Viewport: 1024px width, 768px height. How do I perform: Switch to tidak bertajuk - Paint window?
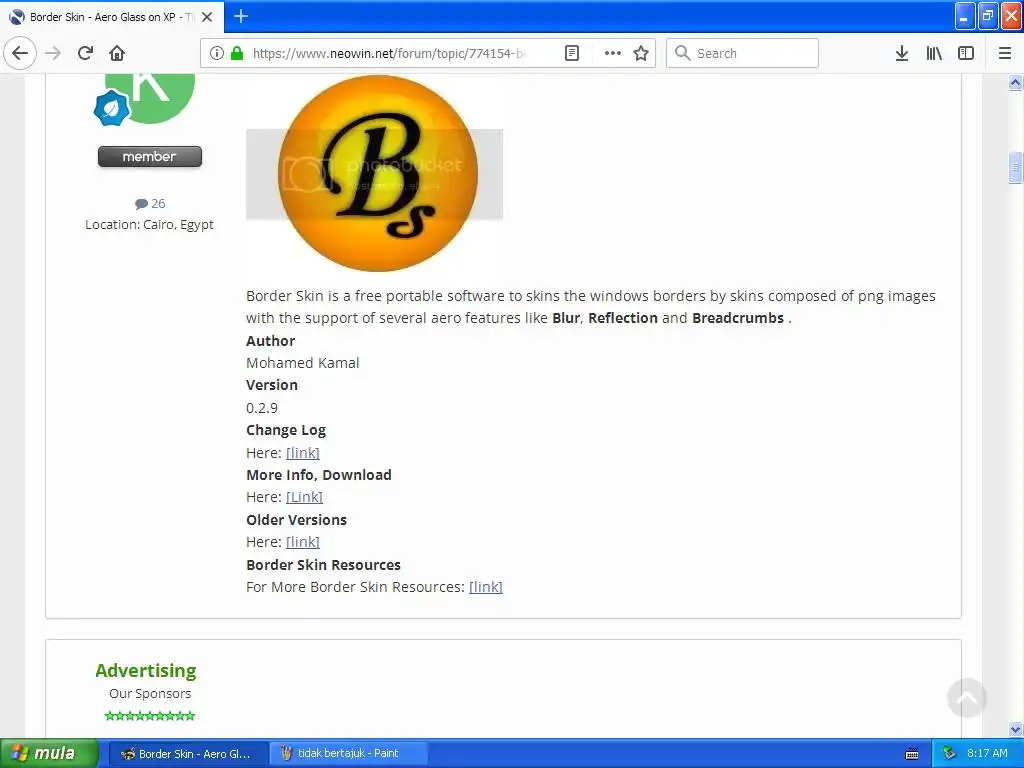tap(348, 754)
